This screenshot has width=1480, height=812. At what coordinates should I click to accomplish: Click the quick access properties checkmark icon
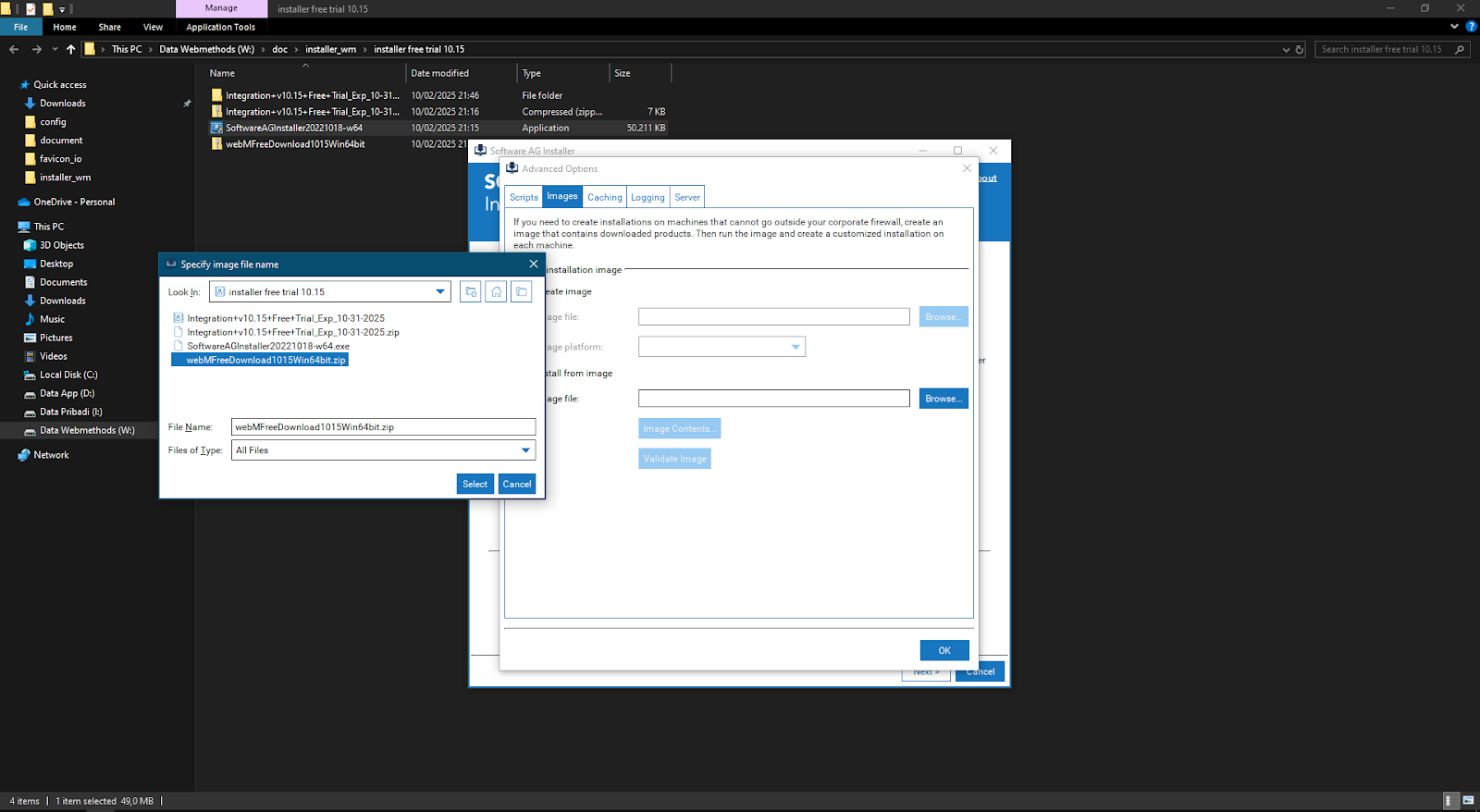[x=31, y=8]
